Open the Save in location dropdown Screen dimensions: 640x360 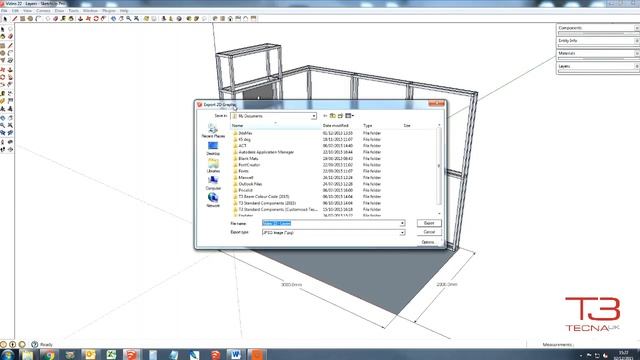point(314,116)
